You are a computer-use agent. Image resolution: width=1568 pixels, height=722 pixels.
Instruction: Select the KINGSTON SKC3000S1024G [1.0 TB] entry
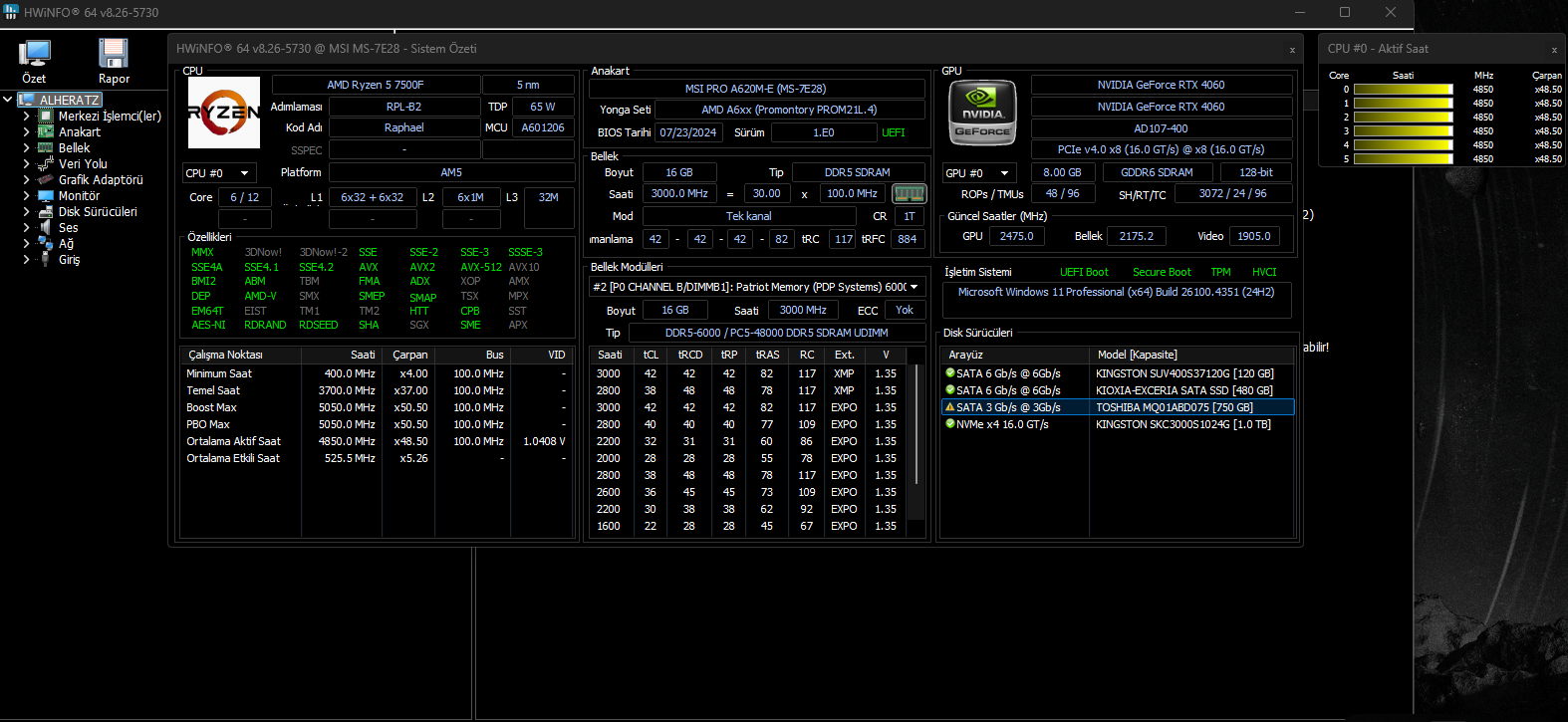pos(1183,424)
